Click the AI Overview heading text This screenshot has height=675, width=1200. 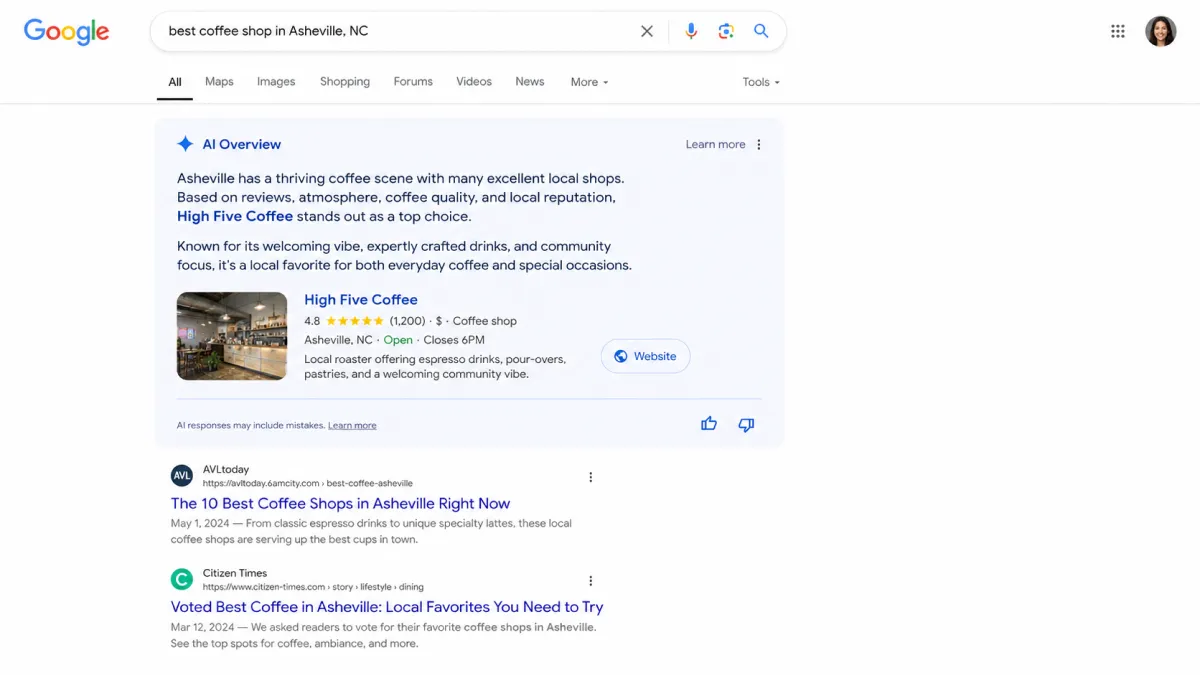point(242,144)
